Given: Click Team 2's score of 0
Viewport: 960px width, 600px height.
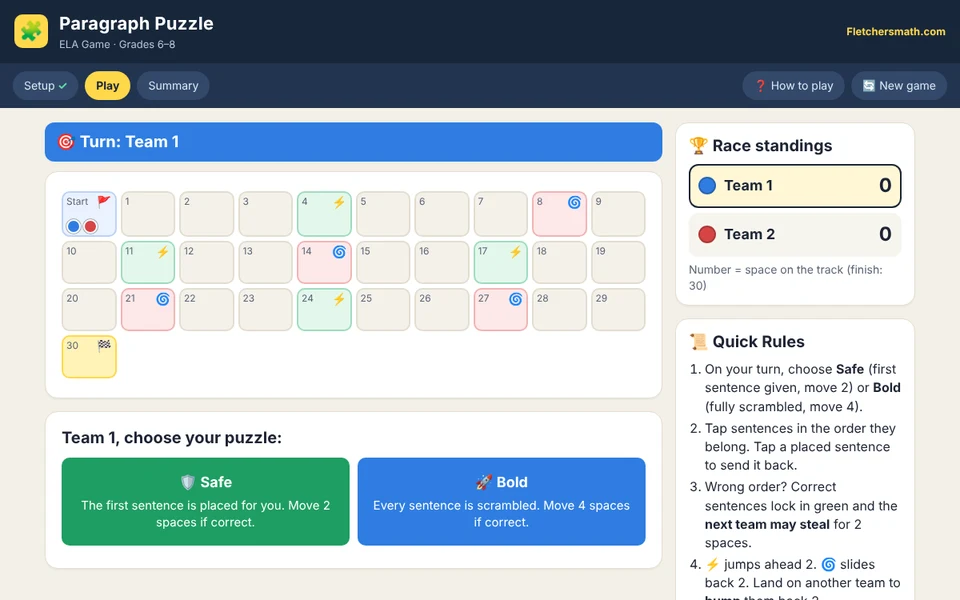Looking at the screenshot, I should point(885,234).
